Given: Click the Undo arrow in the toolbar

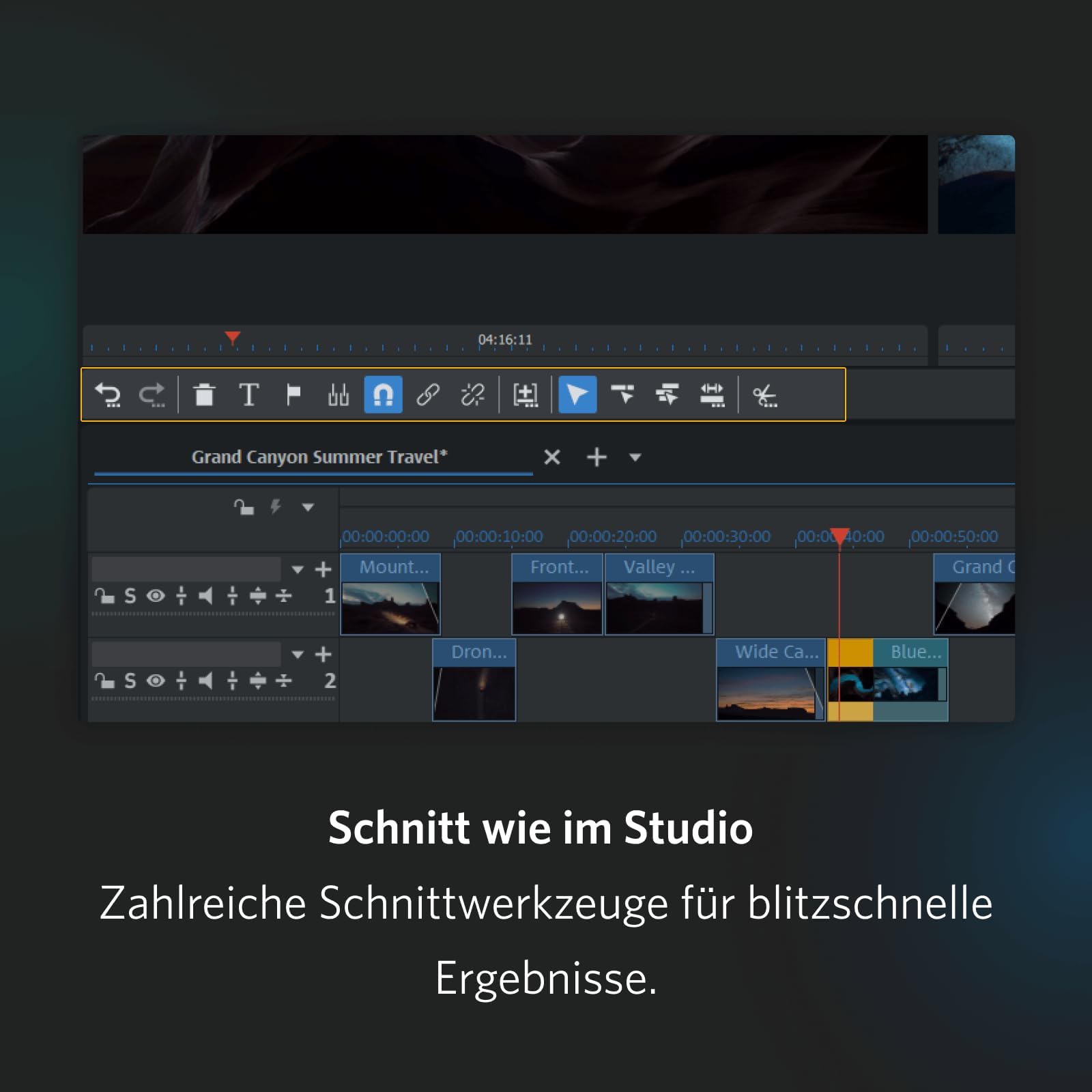Looking at the screenshot, I should (108, 394).
